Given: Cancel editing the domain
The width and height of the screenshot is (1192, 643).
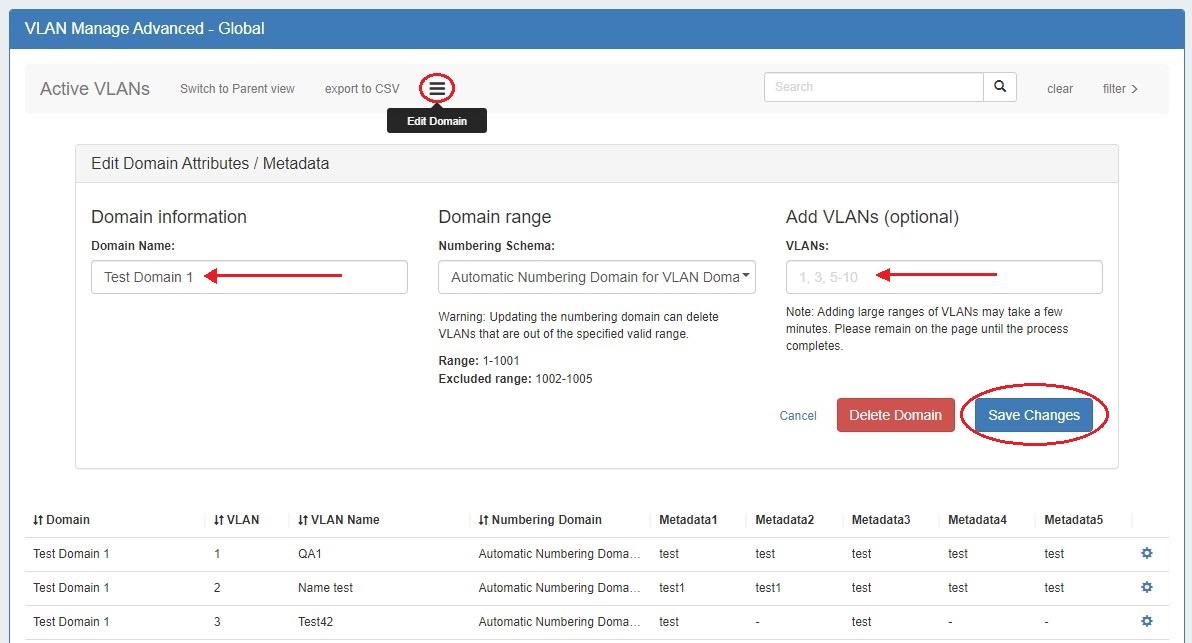Looking at the screenshot, I should coord(798,416).
